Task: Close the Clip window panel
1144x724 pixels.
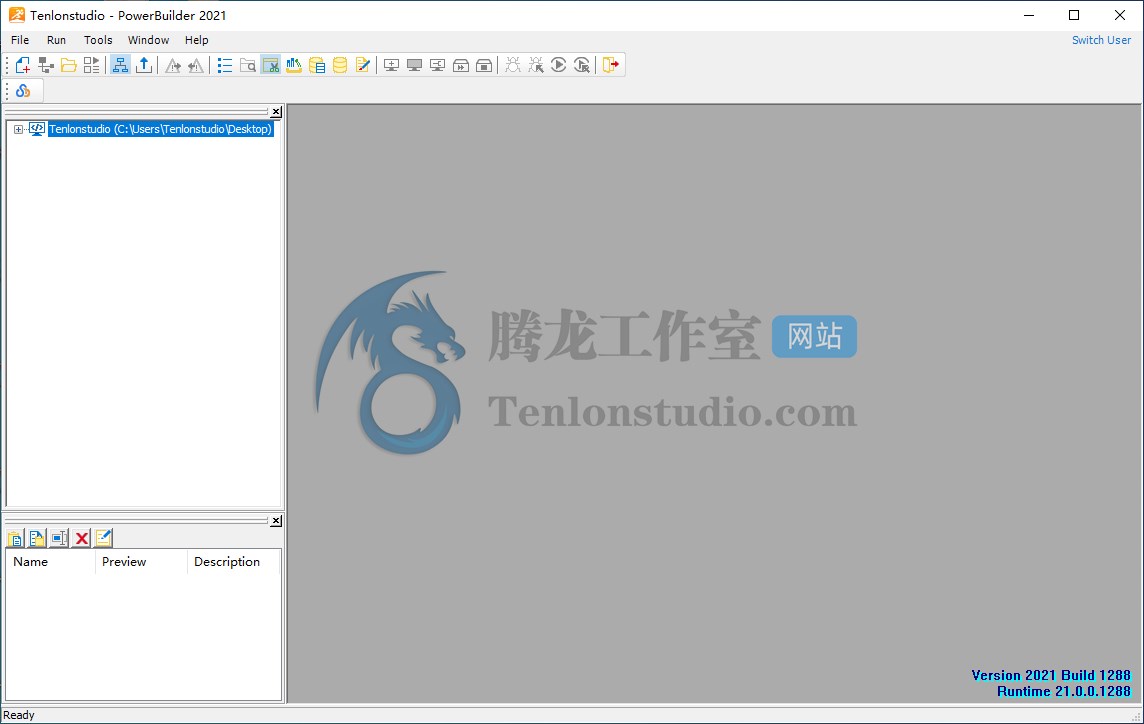Action: [277, 521]
